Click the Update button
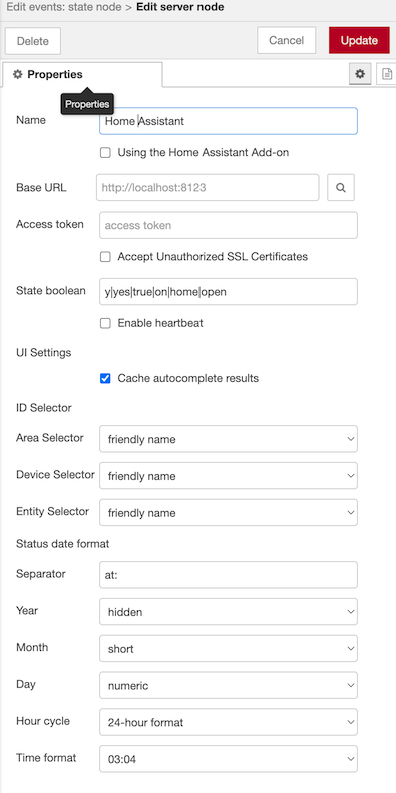The width and height of the screenshot is (396, 793). point(359,40)
